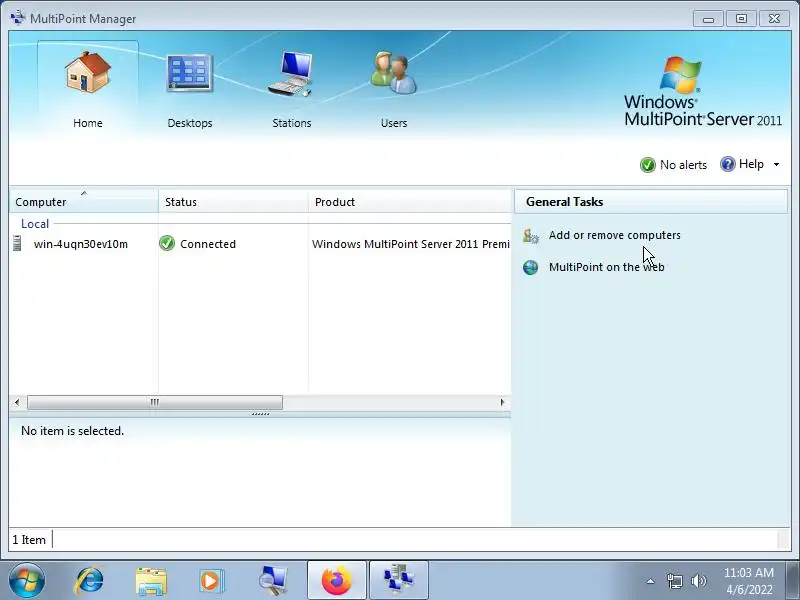The image size is (800, 600).
Task: Restore down the MultiPoint Manager window
Action: tap(741, 19)
